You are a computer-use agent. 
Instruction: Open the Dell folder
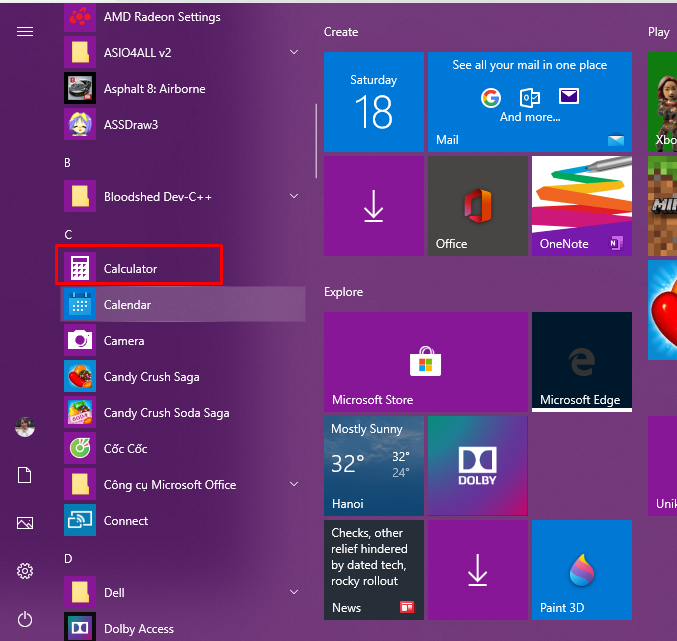[183, 593]
